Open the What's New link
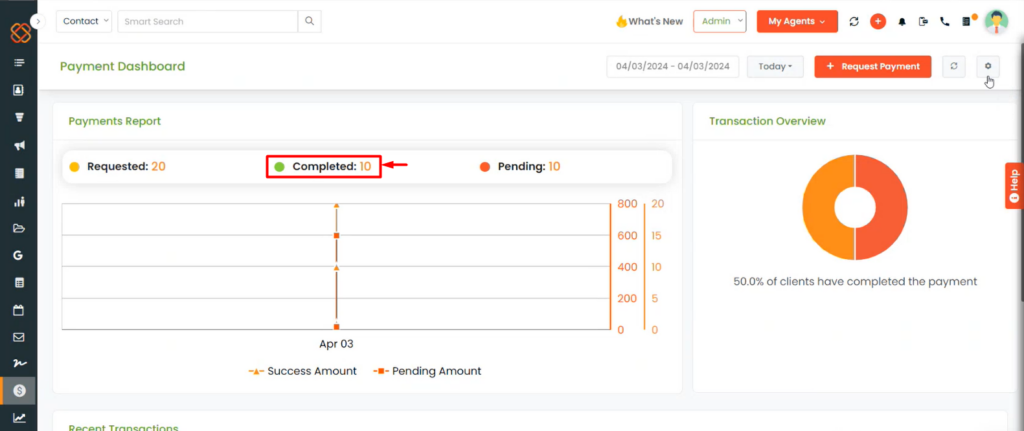1024x431 pixels. (649, 21)
